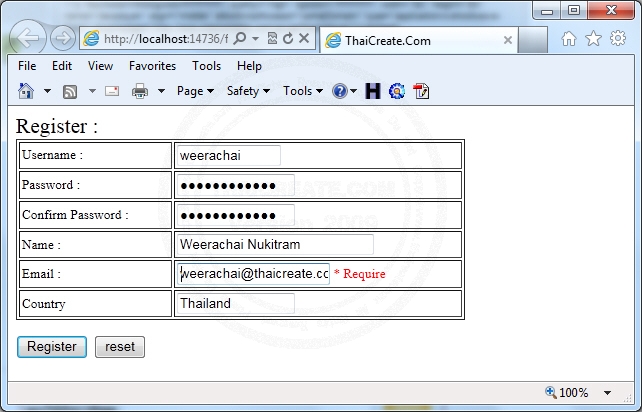Expand the Help icon dropdown arrow
Screen dimensions: 642x412
tap(354, 91)
